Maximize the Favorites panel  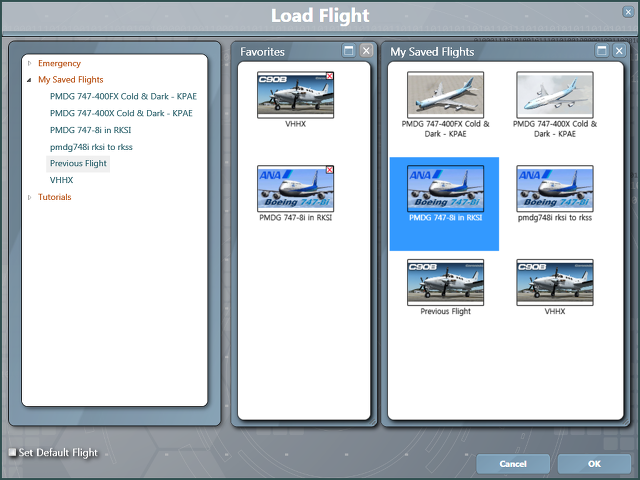(x=349, y=51)
